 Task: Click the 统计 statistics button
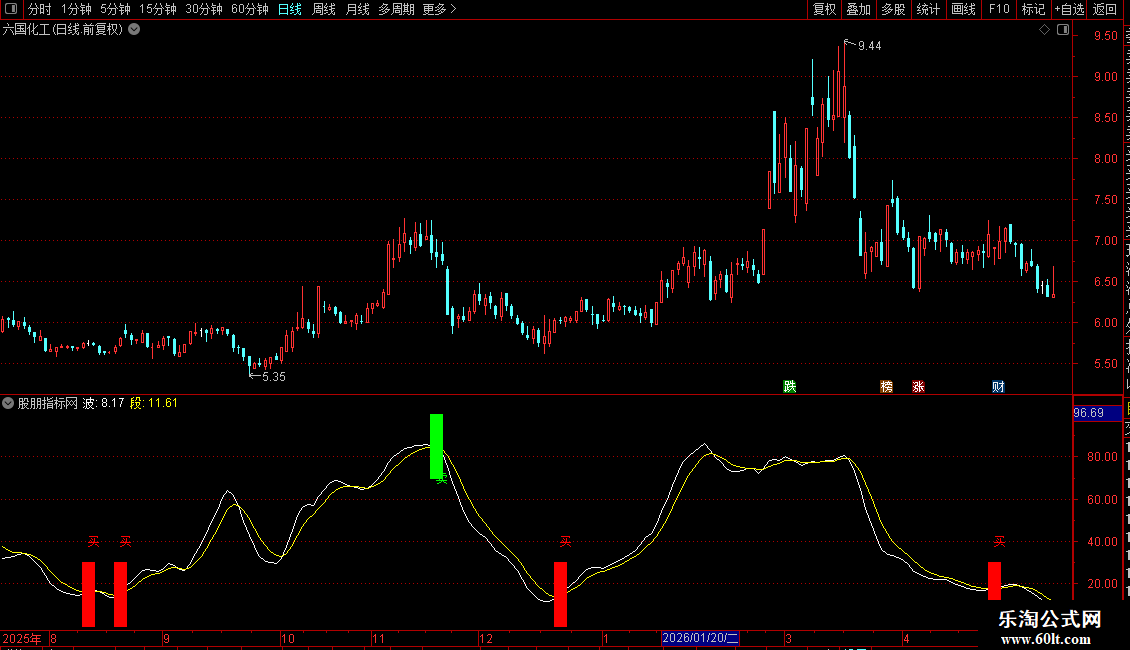928,9
